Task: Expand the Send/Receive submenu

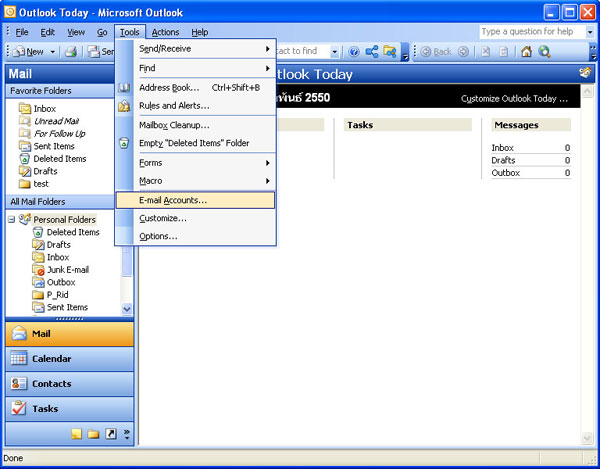Action: pyautogui.click(x=268, y=49)
